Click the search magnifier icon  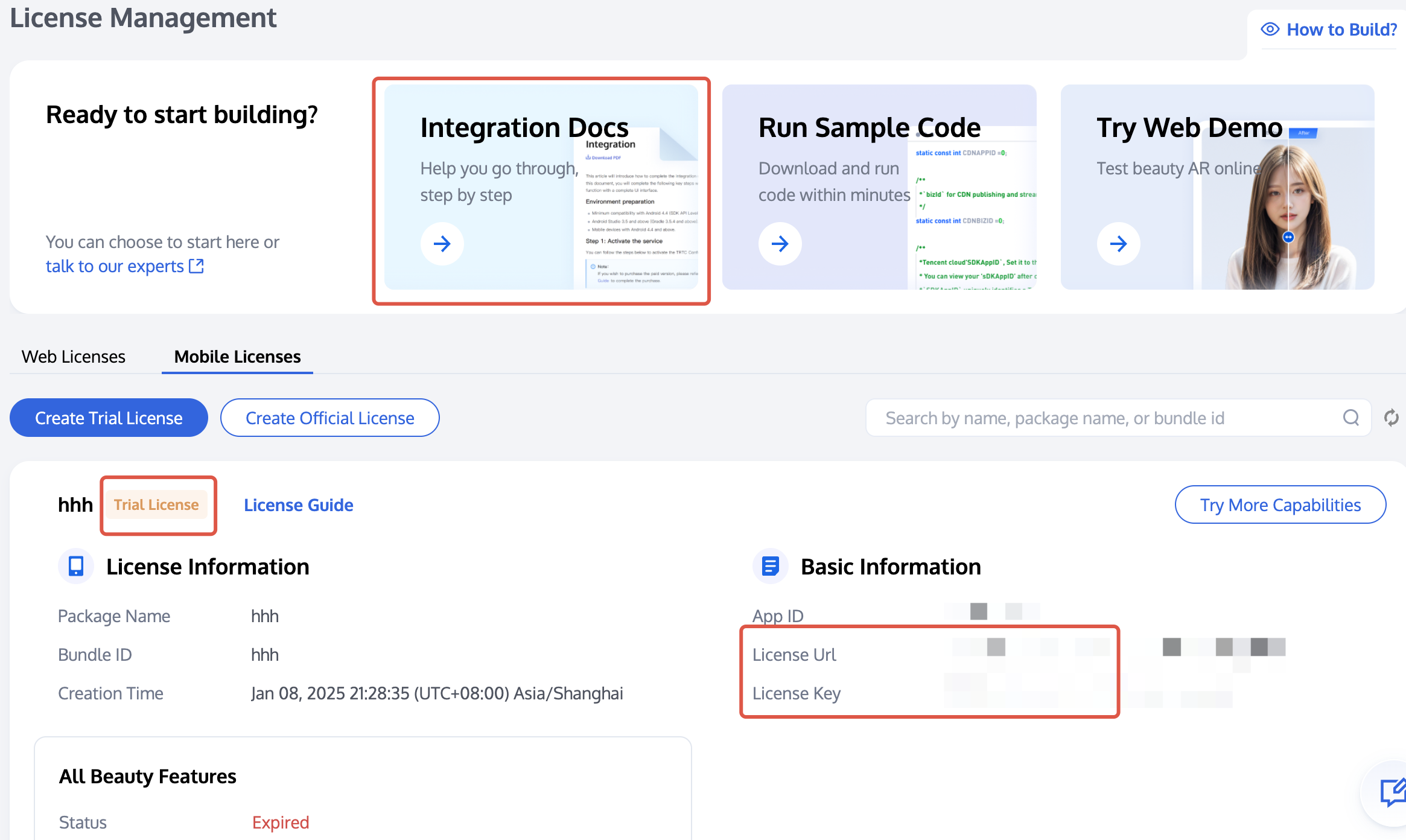point(1351,418)
